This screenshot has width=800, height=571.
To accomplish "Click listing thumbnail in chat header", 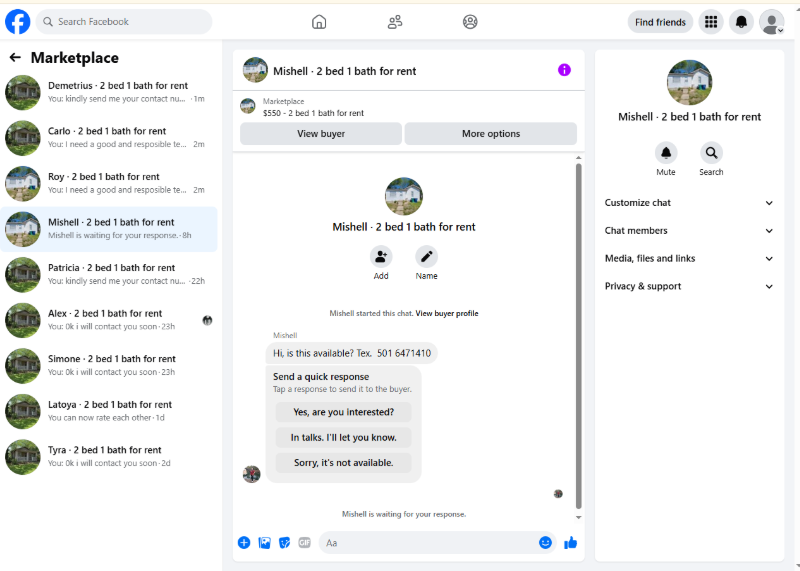I will pos(255,70).
